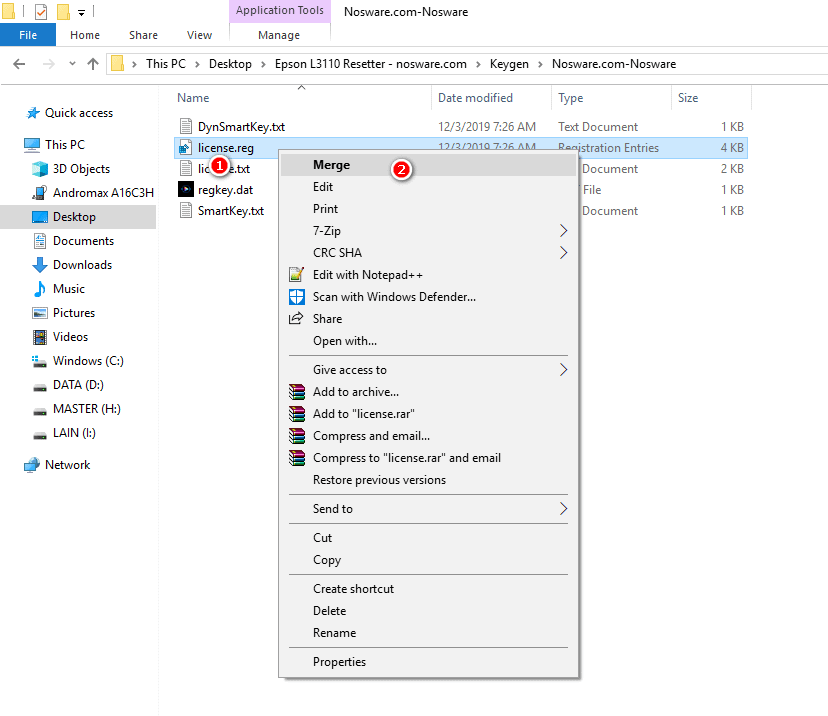
Task: Choose Add to archive...
Action: pyautogui.click(x=428, y=392)
